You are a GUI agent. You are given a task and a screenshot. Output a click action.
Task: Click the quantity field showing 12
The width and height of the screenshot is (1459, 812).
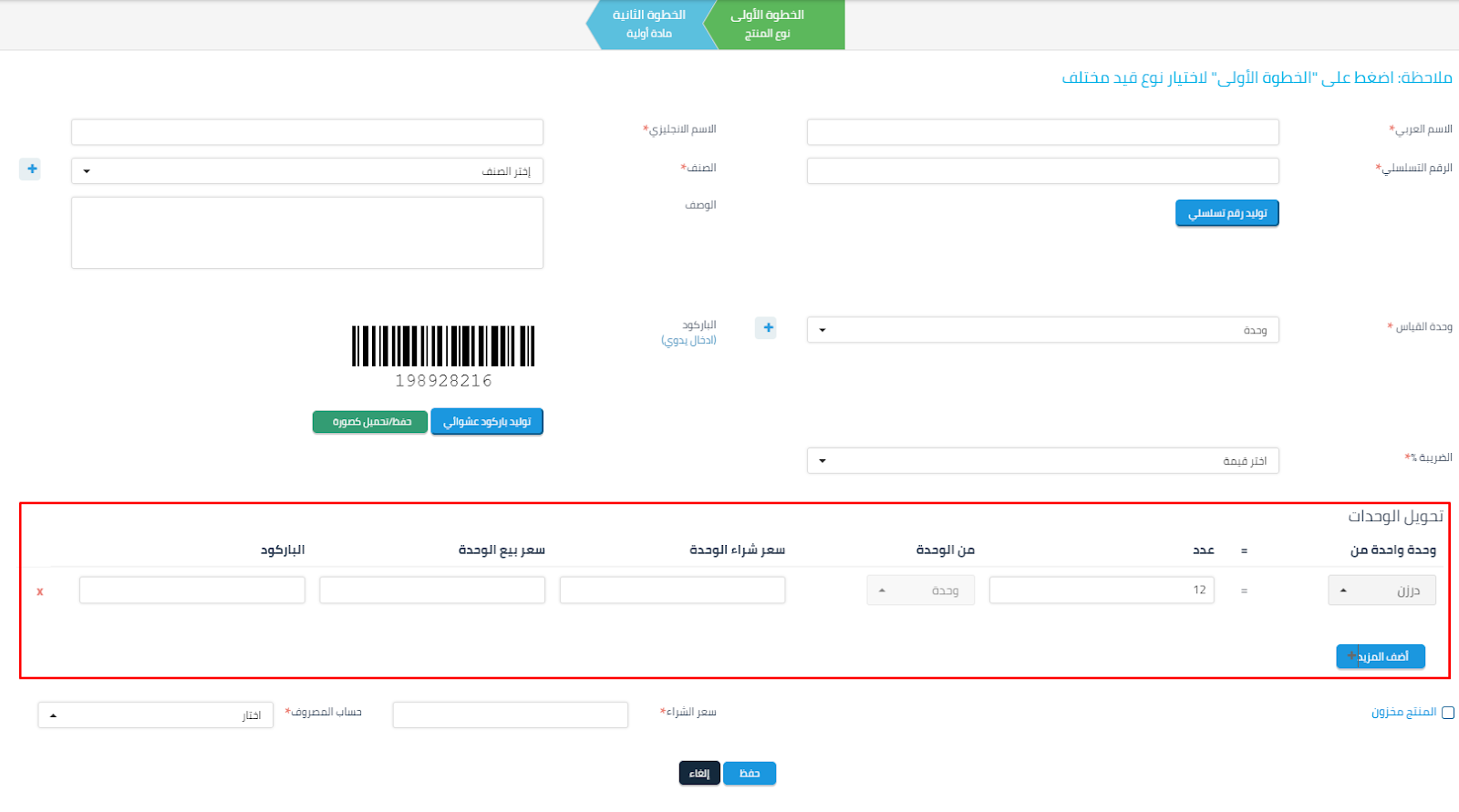tap(1101, 591)
